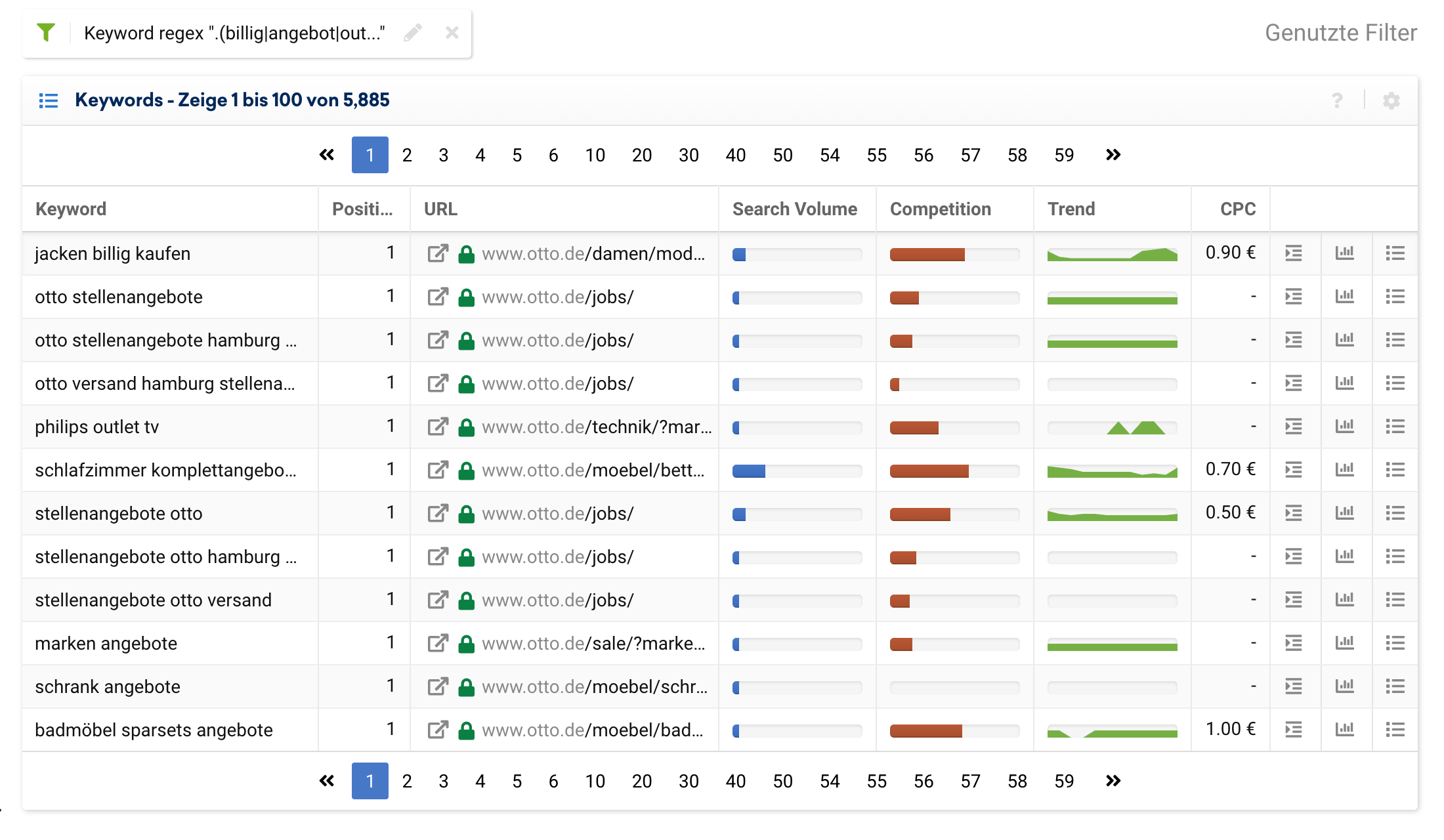Open www.otto.de/moebel/bad... link
The image size is (1444, 840).
click(x=592, y=730)
